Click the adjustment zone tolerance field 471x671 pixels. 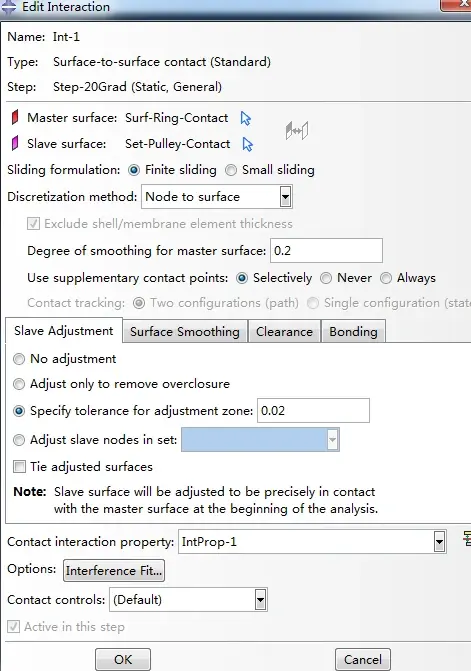[313, 411]
